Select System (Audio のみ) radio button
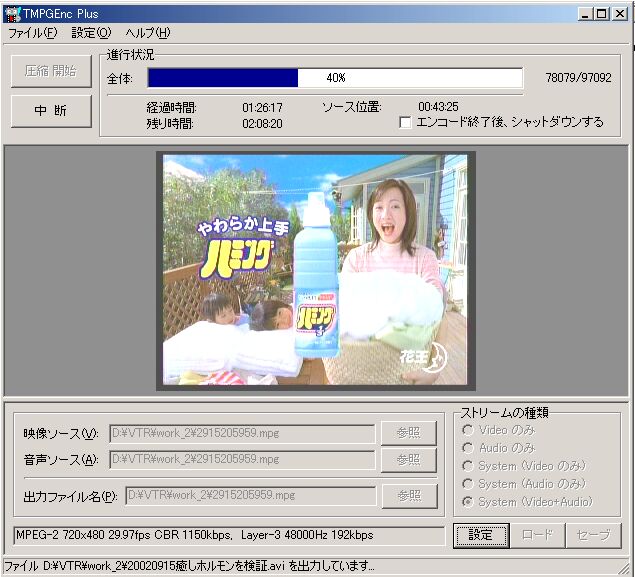The width and height of the screenshot is (635, 577). (468, 484)
